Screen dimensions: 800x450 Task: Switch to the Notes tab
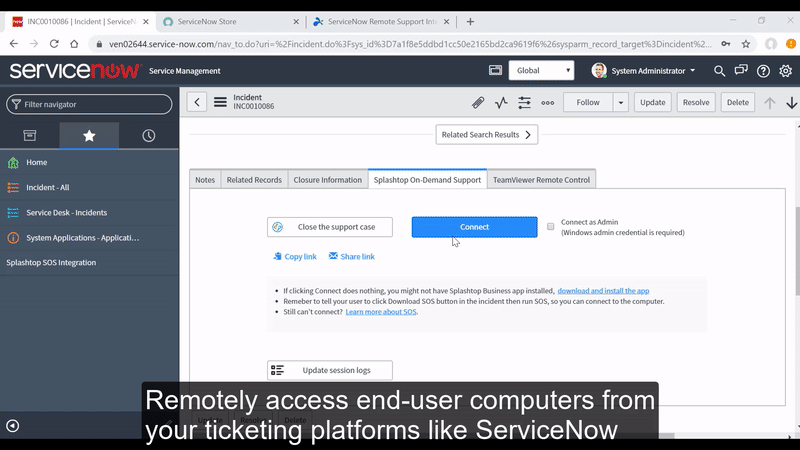(205, 180)
